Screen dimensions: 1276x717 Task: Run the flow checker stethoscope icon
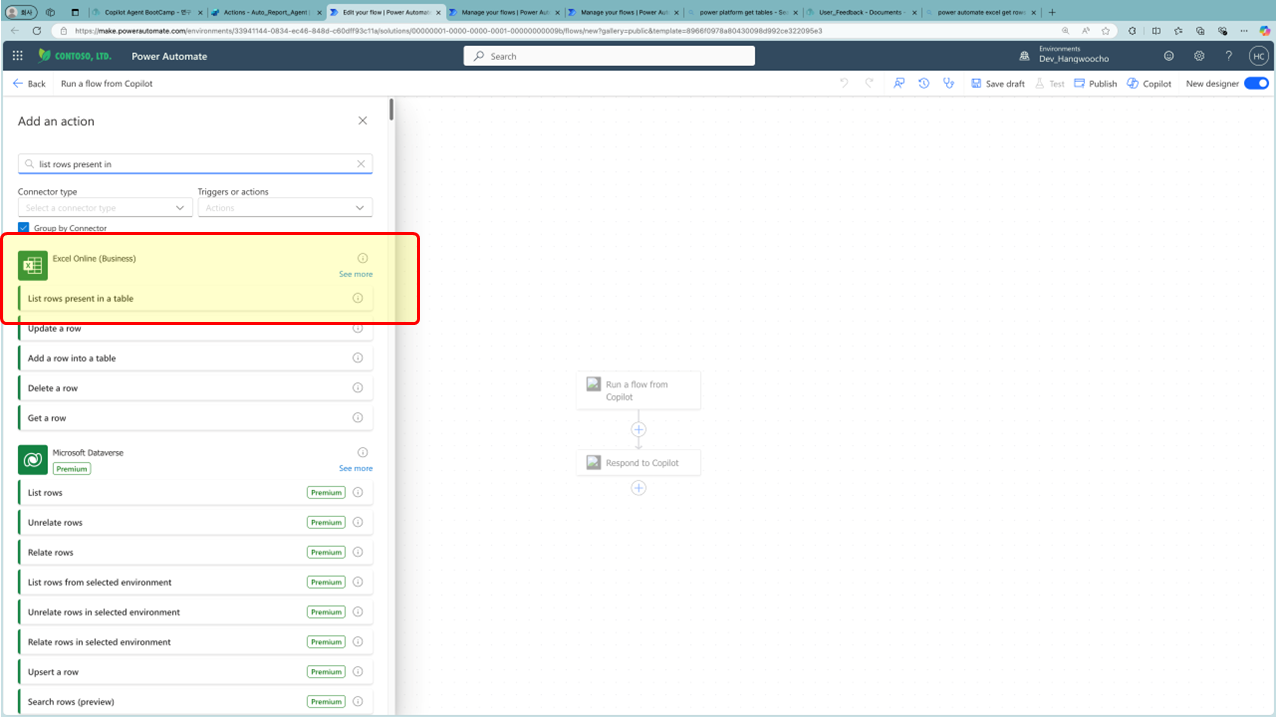coord(949,83)
